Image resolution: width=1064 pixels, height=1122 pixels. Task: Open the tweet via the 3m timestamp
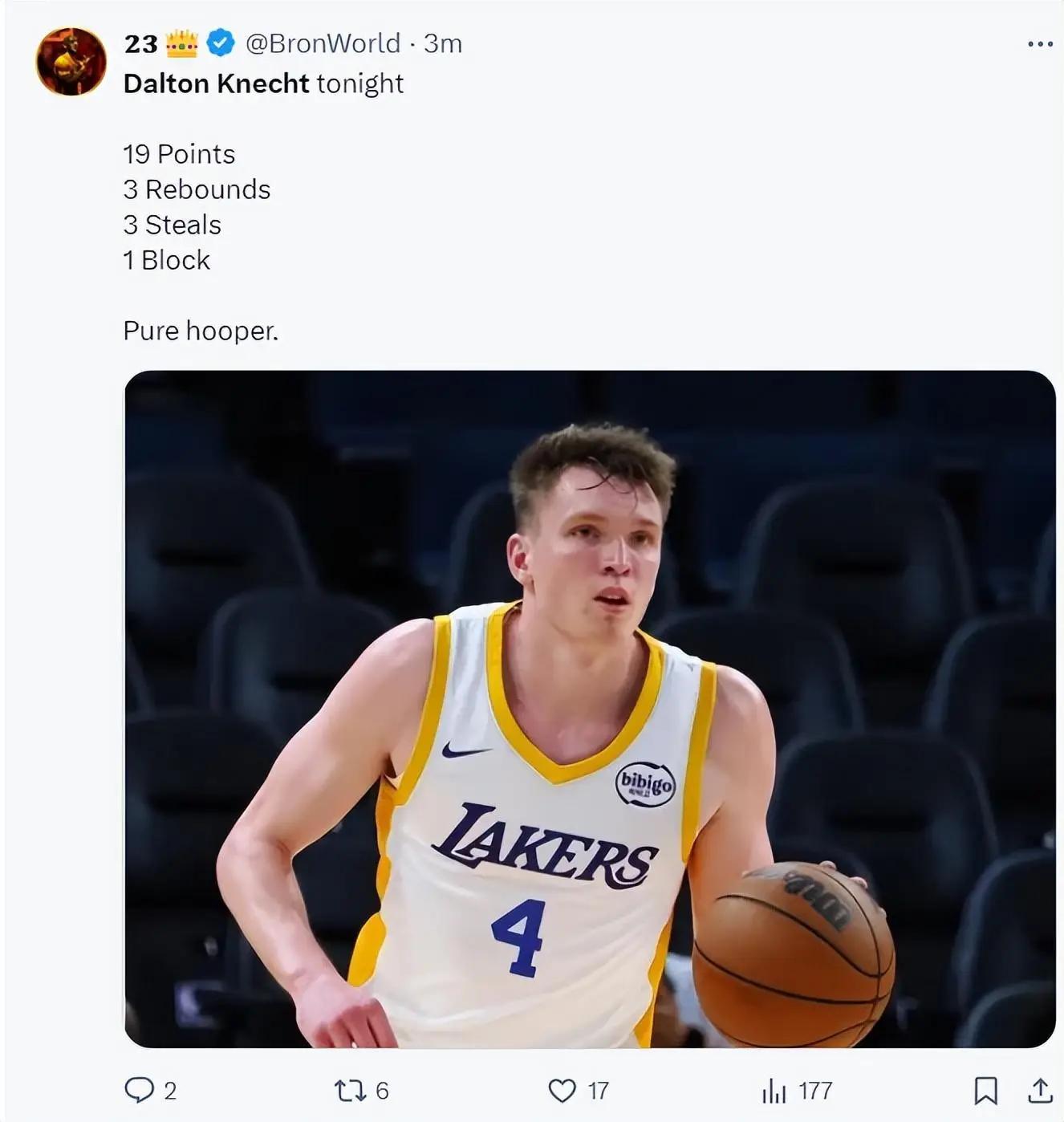coord(443,43)
